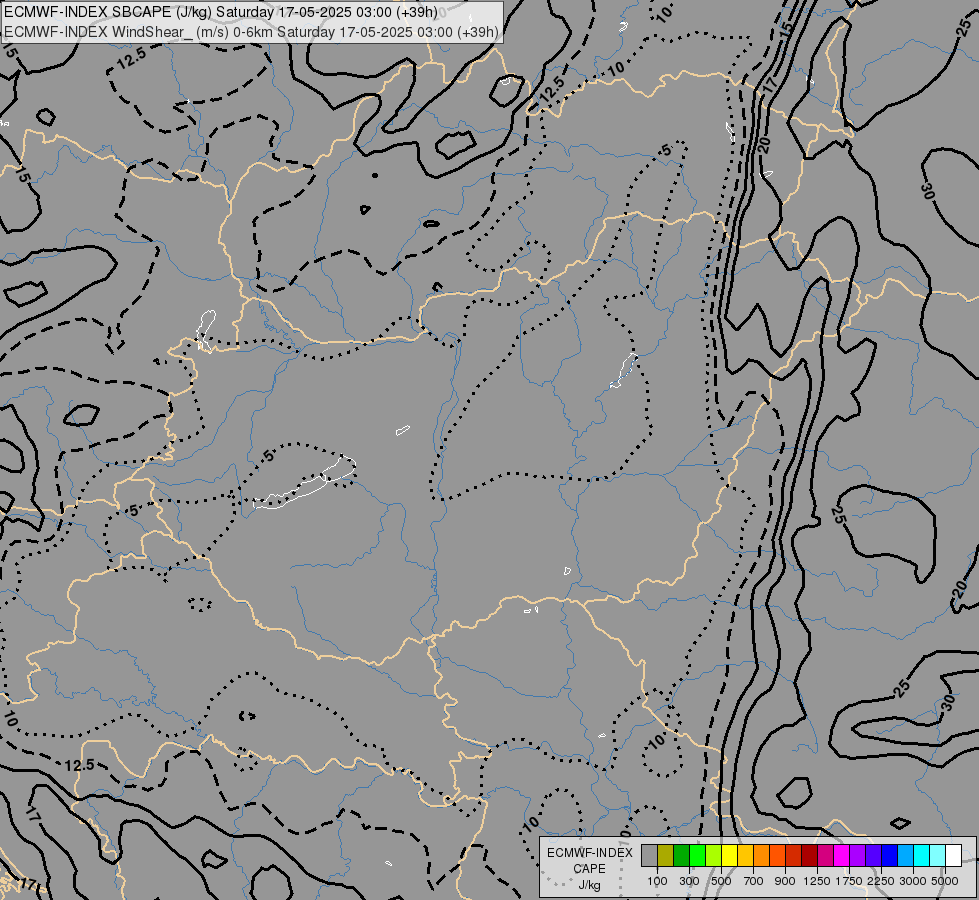
Task: Select the red-orange legend swatch
Action: 777,855
